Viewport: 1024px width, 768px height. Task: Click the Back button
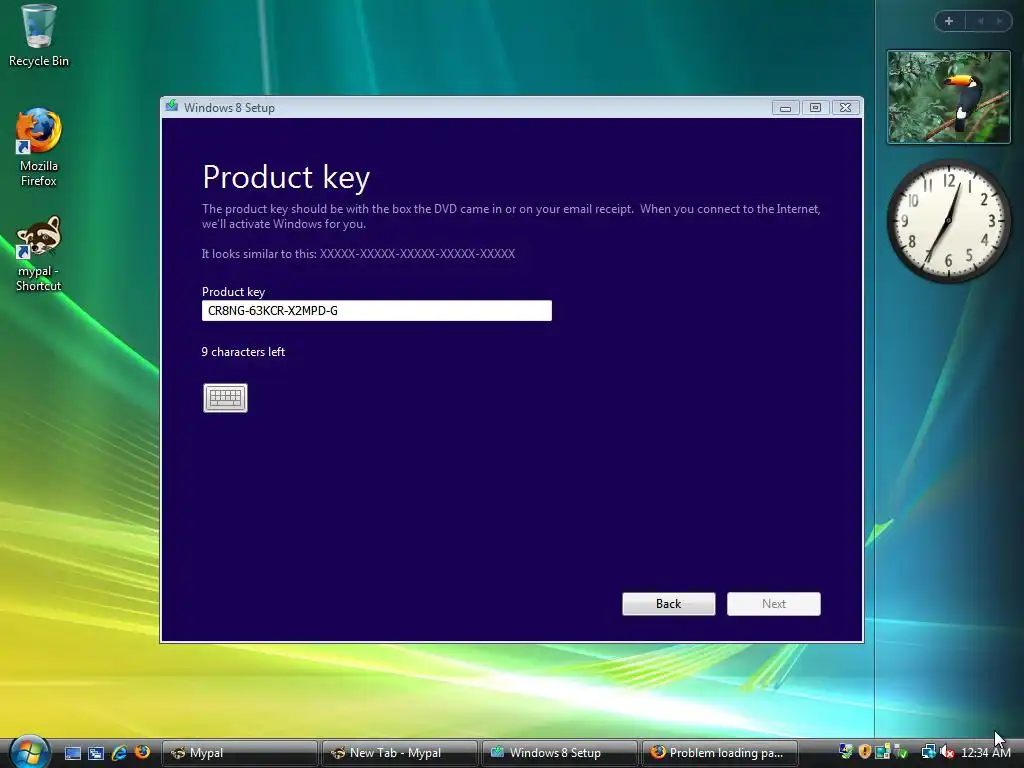click(x=669, y=603)
